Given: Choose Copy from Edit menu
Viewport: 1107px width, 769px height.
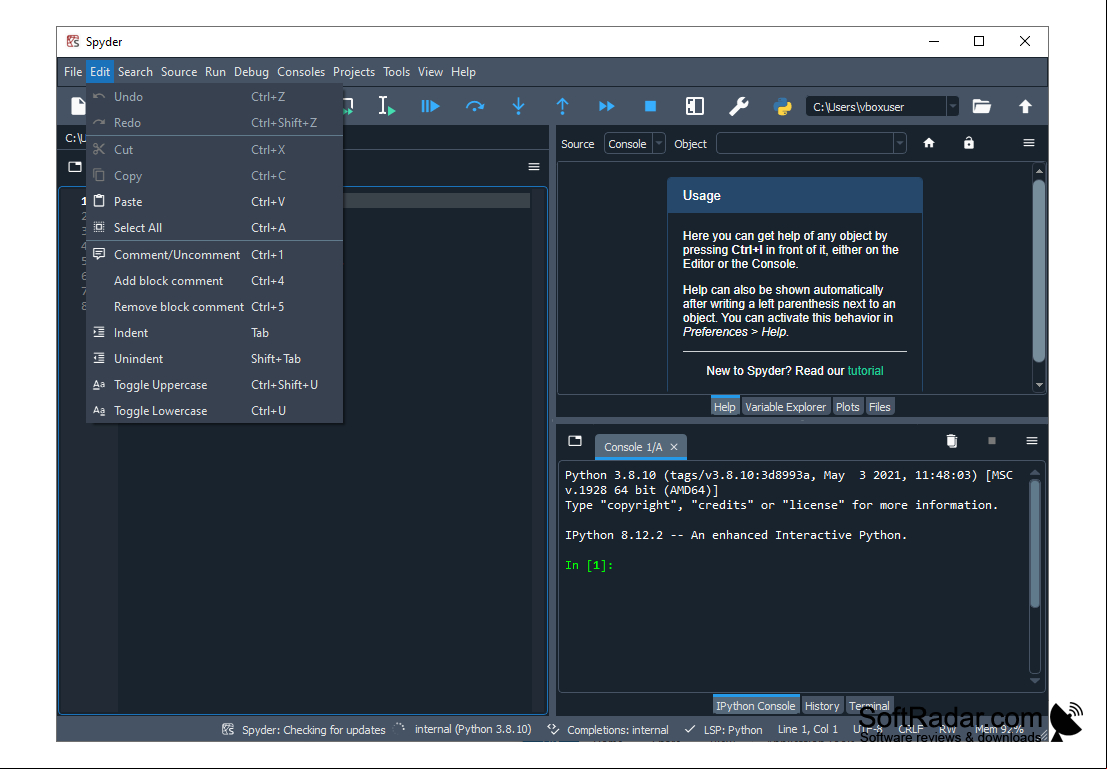Looking at the screenshot, I should pos(215,176).
